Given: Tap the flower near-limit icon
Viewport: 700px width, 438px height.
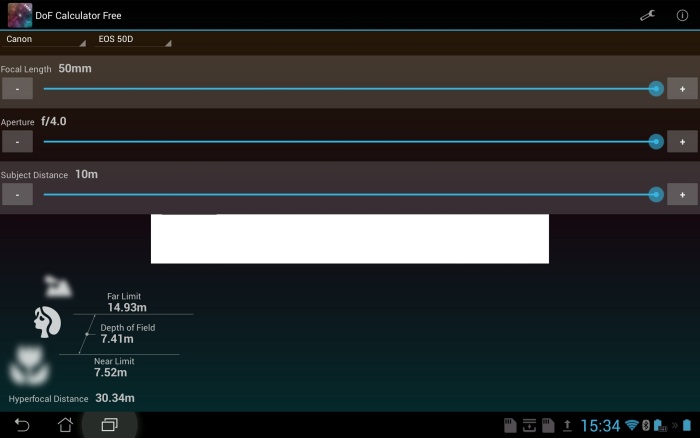Looking at the screenshot, I should [x=29, y=366].
